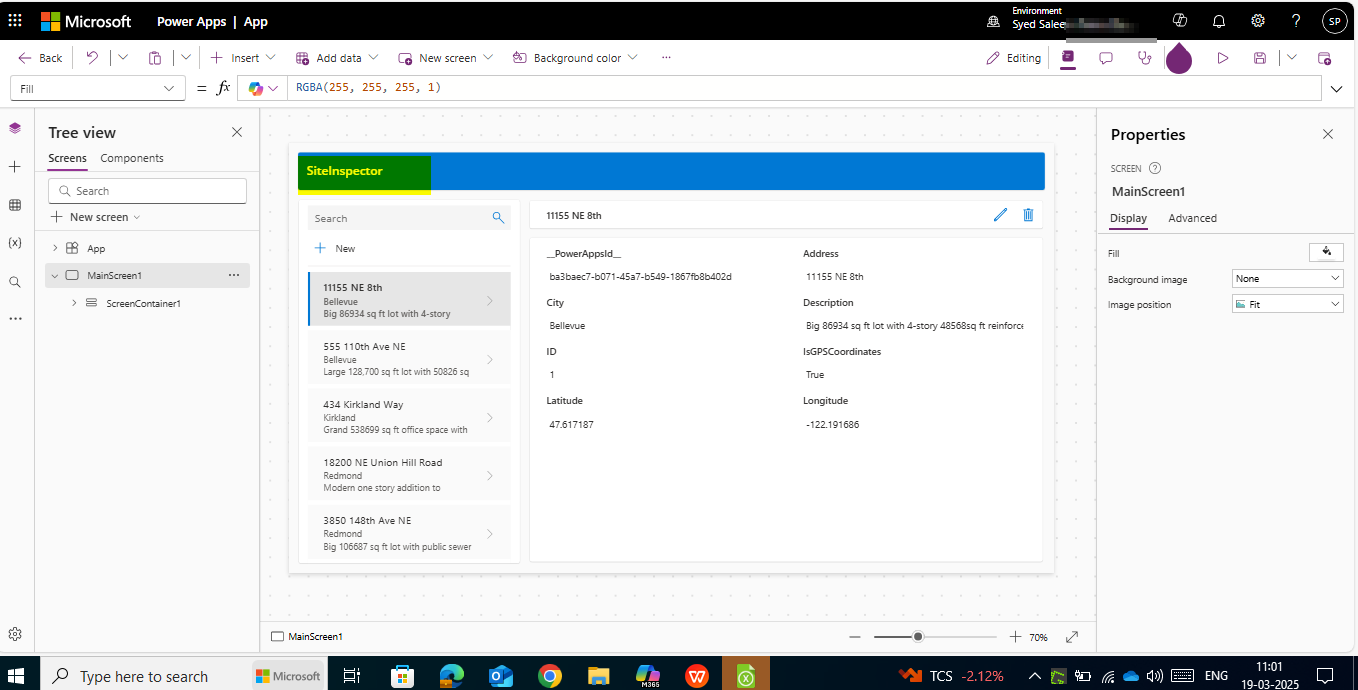Open the undo options dropdown arrow
This screenshot has height=690, width=1358.
coord(123,58)
